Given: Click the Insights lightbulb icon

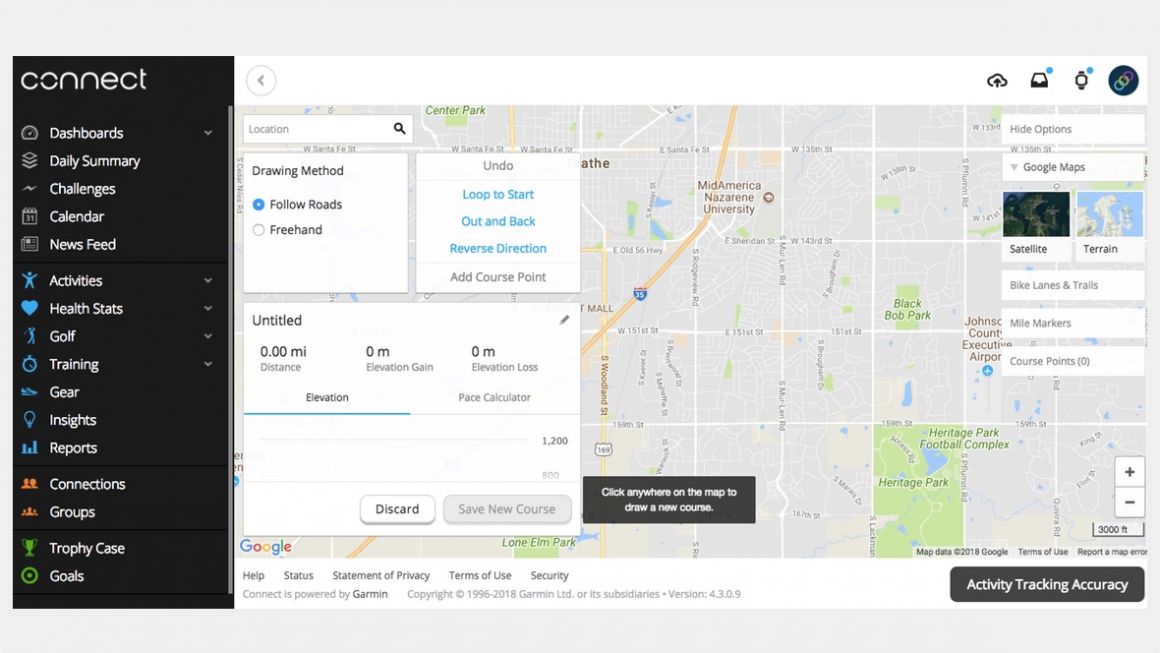Looking at the screenshot, I should pyautogui.click(x=30, y=420).
